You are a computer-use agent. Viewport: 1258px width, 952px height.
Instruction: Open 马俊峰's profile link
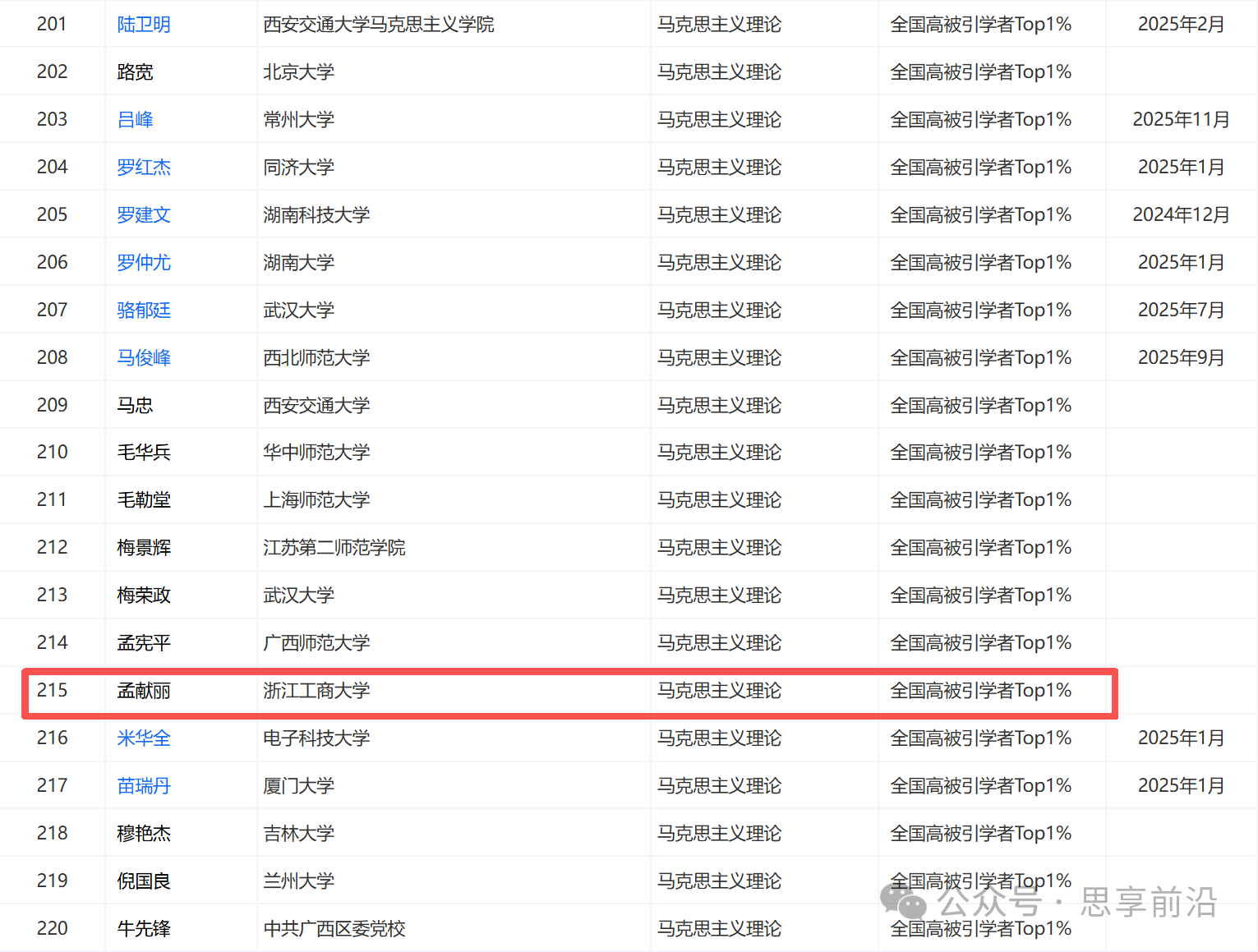[144, 358]
